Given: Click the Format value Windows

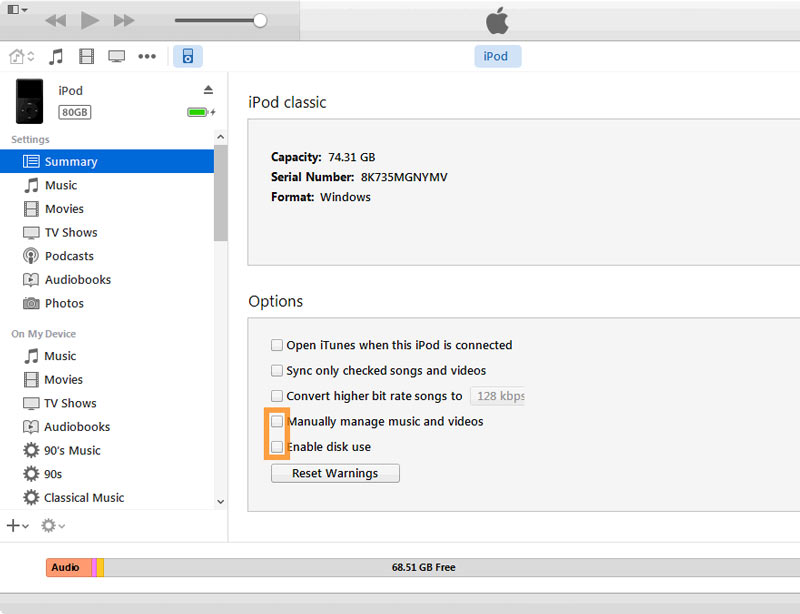Looking at the screenshot, I should click(x=345, y=197).
